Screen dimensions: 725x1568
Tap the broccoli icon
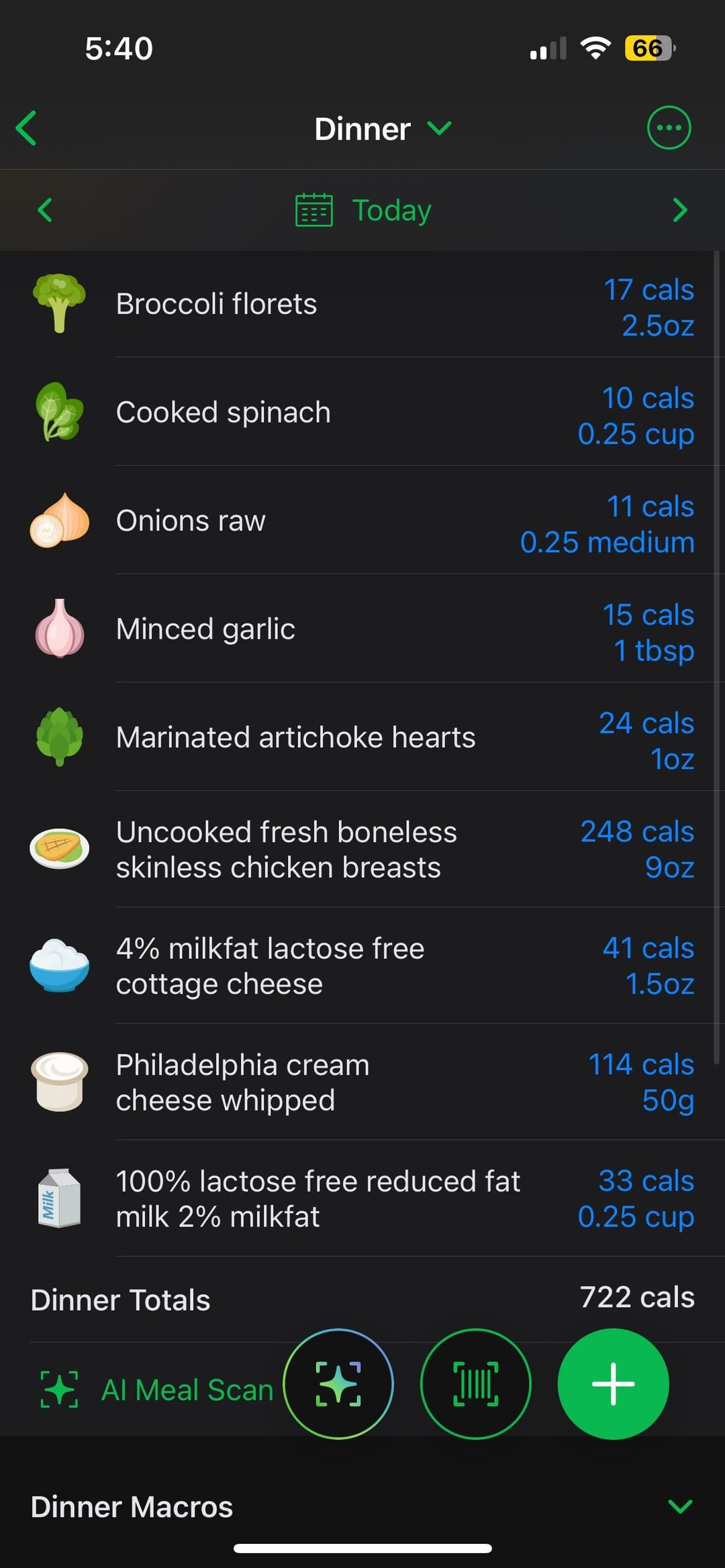click(x=60, y=303)
